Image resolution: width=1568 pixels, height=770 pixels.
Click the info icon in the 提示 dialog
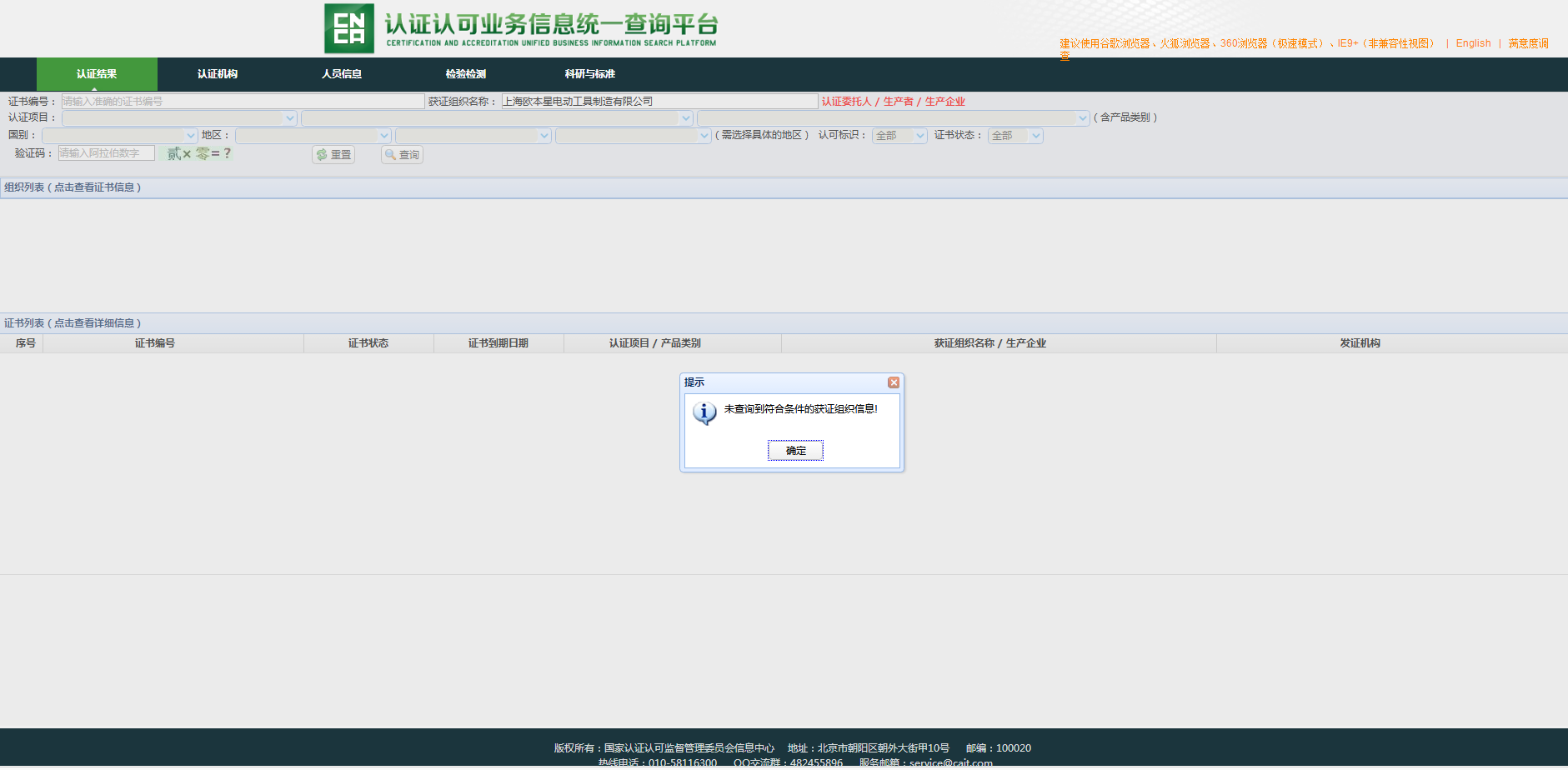[704, 412]
